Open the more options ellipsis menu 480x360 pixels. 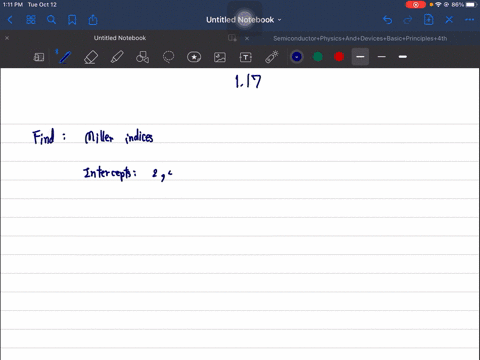click(x=469, y=20)
